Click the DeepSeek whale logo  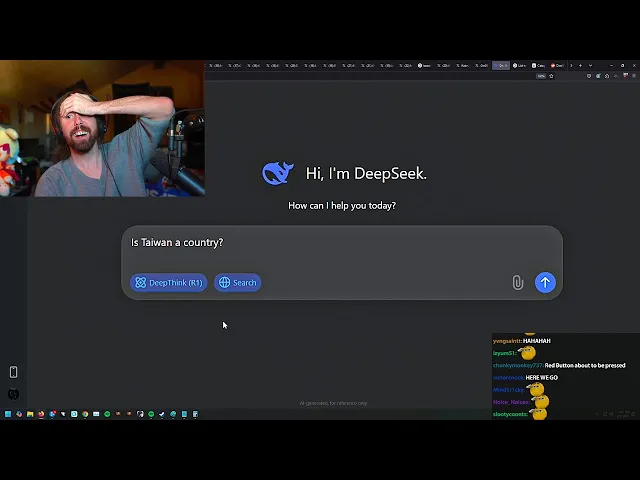pyautogui.click(x=278, y=173)
